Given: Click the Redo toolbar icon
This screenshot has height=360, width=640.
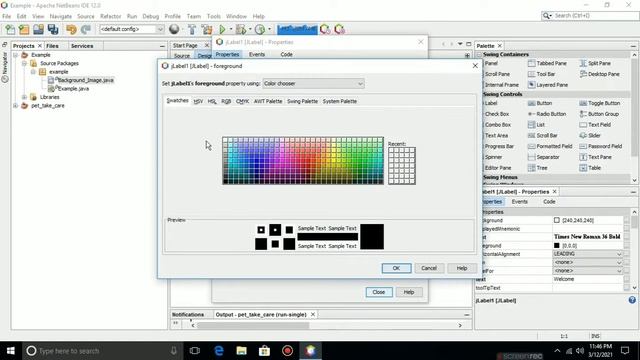Looking at the screenshot, I should tap(86, 29).
